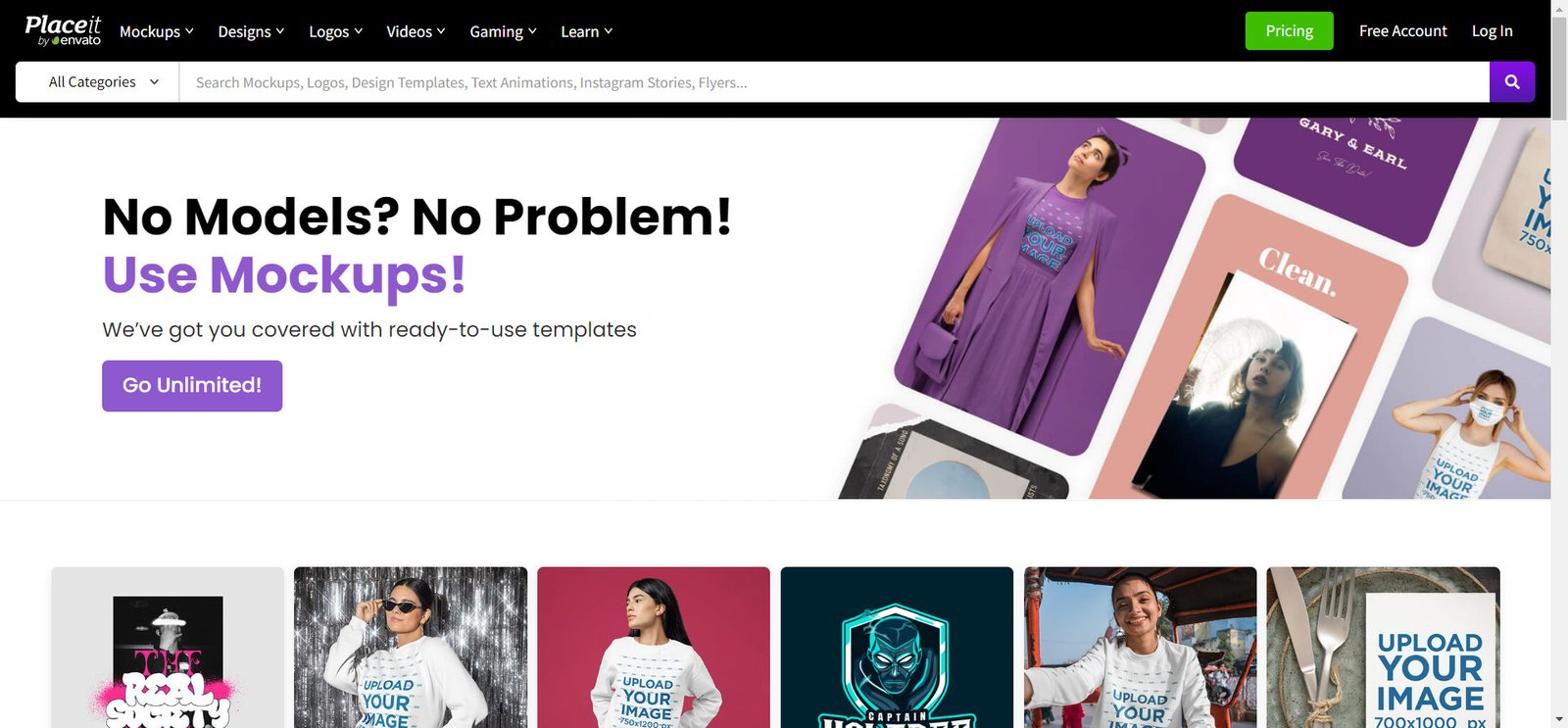This screenshot has height=728, width=1568.
Task: Click the purple search magnifier icon
Action: 1512,82
